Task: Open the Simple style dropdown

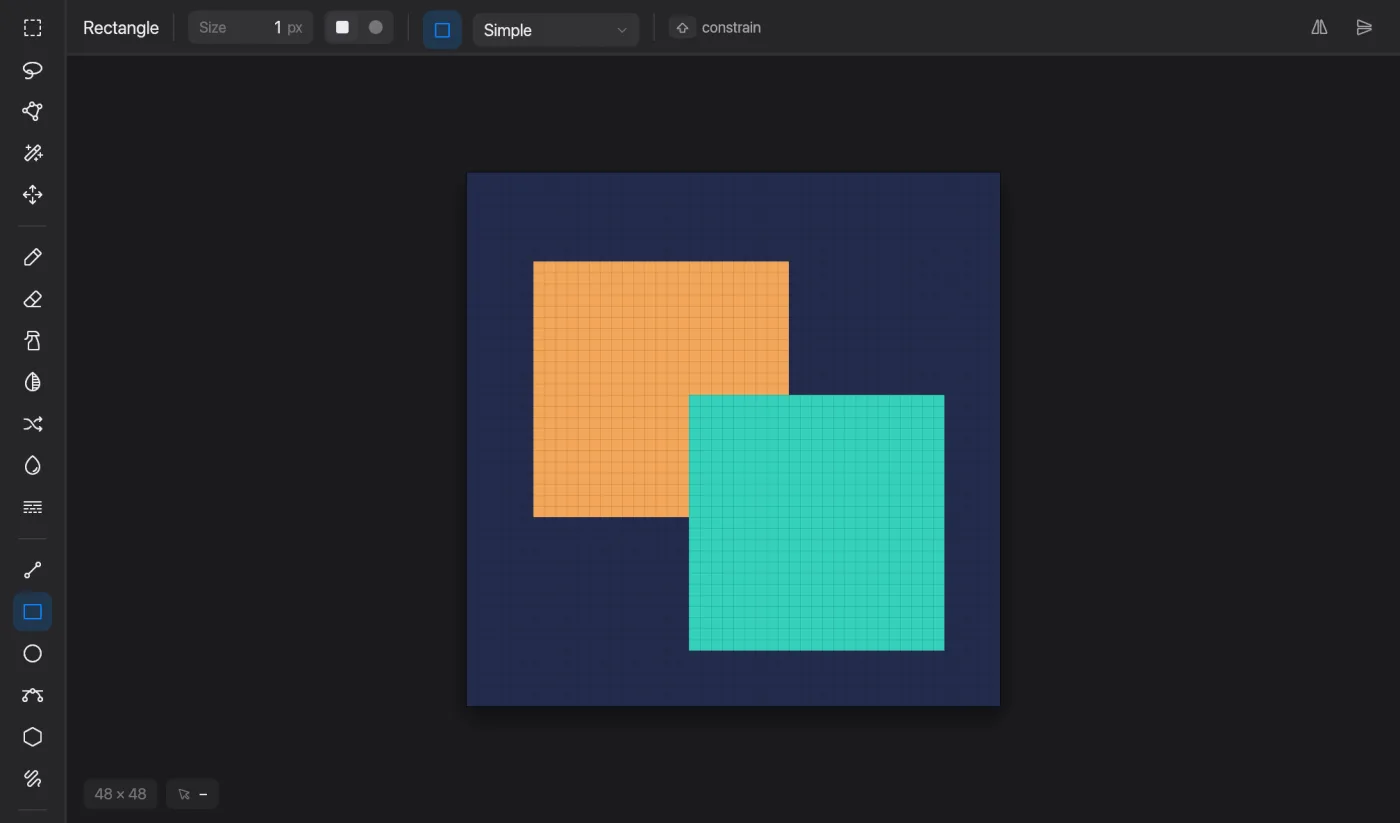Action: point(556,30)
